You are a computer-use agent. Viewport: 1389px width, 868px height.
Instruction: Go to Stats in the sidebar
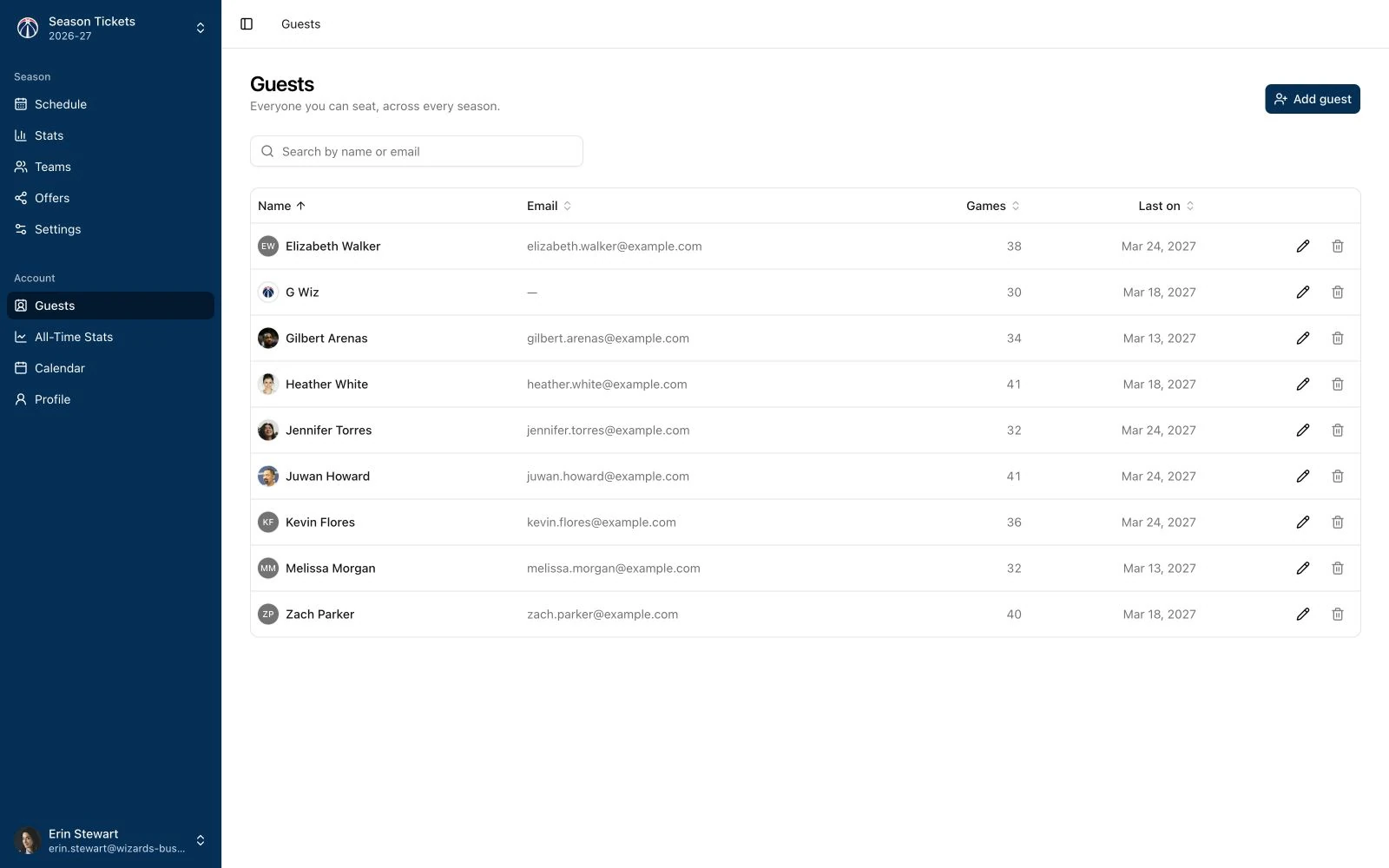111,135
